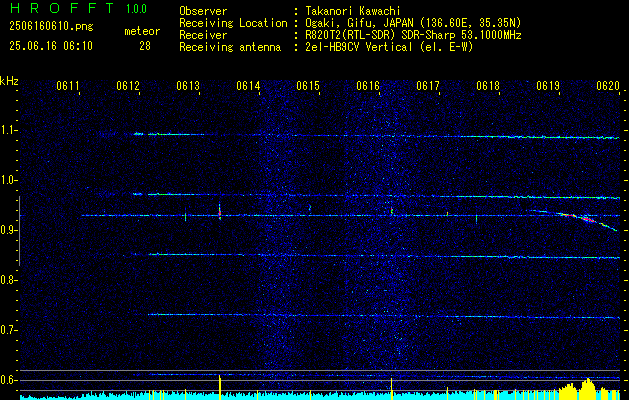The width and height of the screenshot is (629, 400).
Task: Click the 0619 time marker
Action: tap(548, 85)
